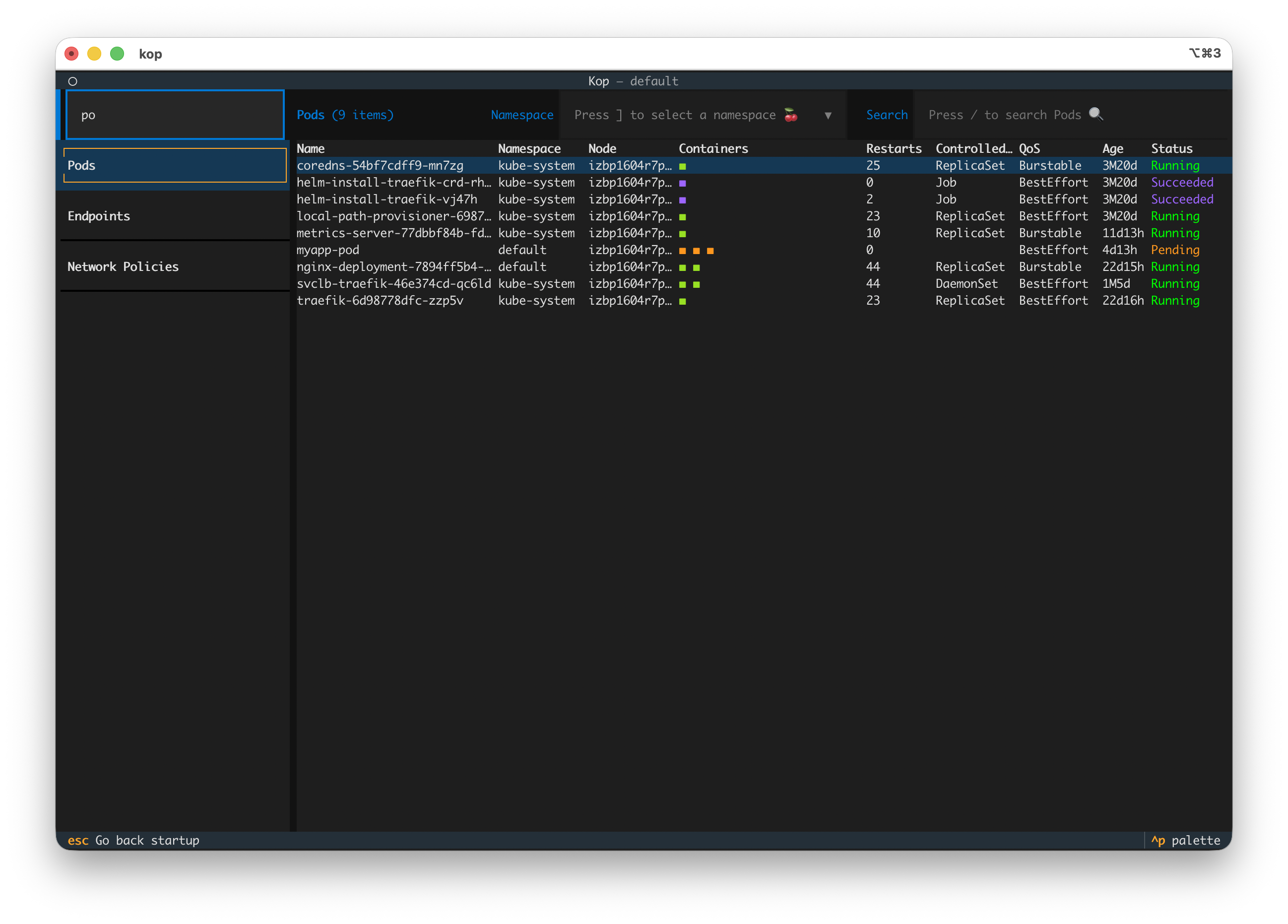Click the cherry icon in namespace selector
Image resolution: width=1288 pixels, height=924 pixels.
[x=790, y=115]
